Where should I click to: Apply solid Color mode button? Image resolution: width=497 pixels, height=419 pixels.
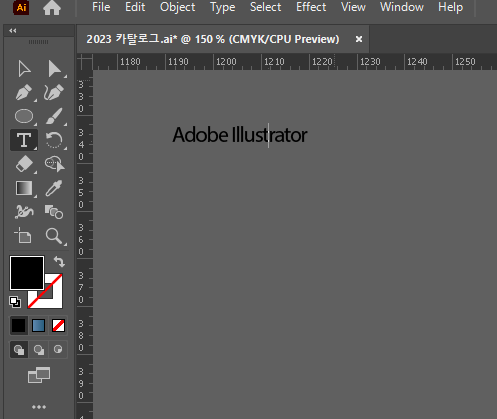(19, 325)
